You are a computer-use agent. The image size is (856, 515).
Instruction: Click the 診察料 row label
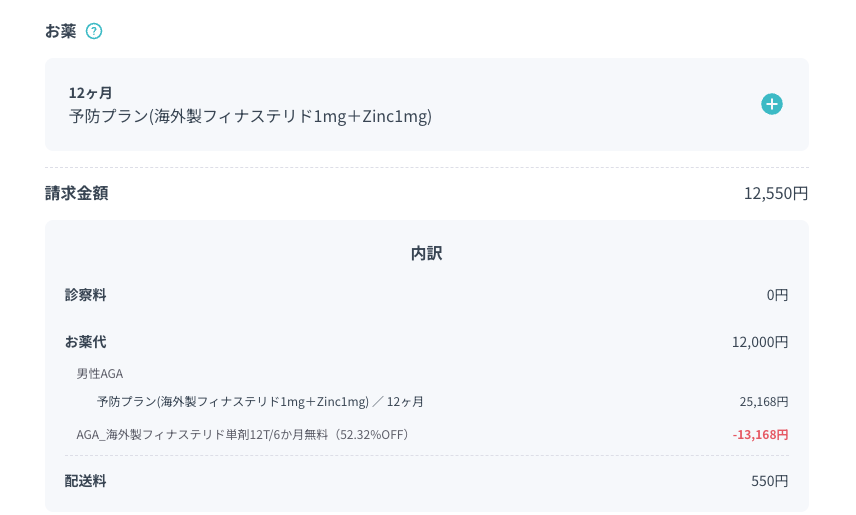coord(86,295)
